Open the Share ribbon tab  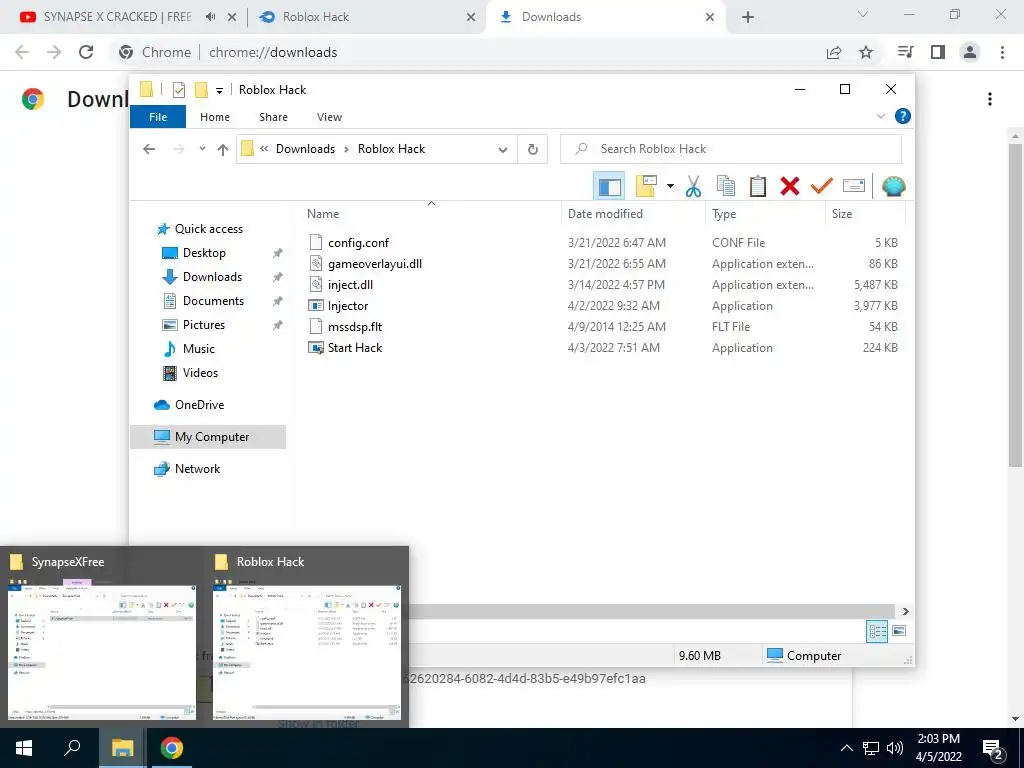[273, 117]
